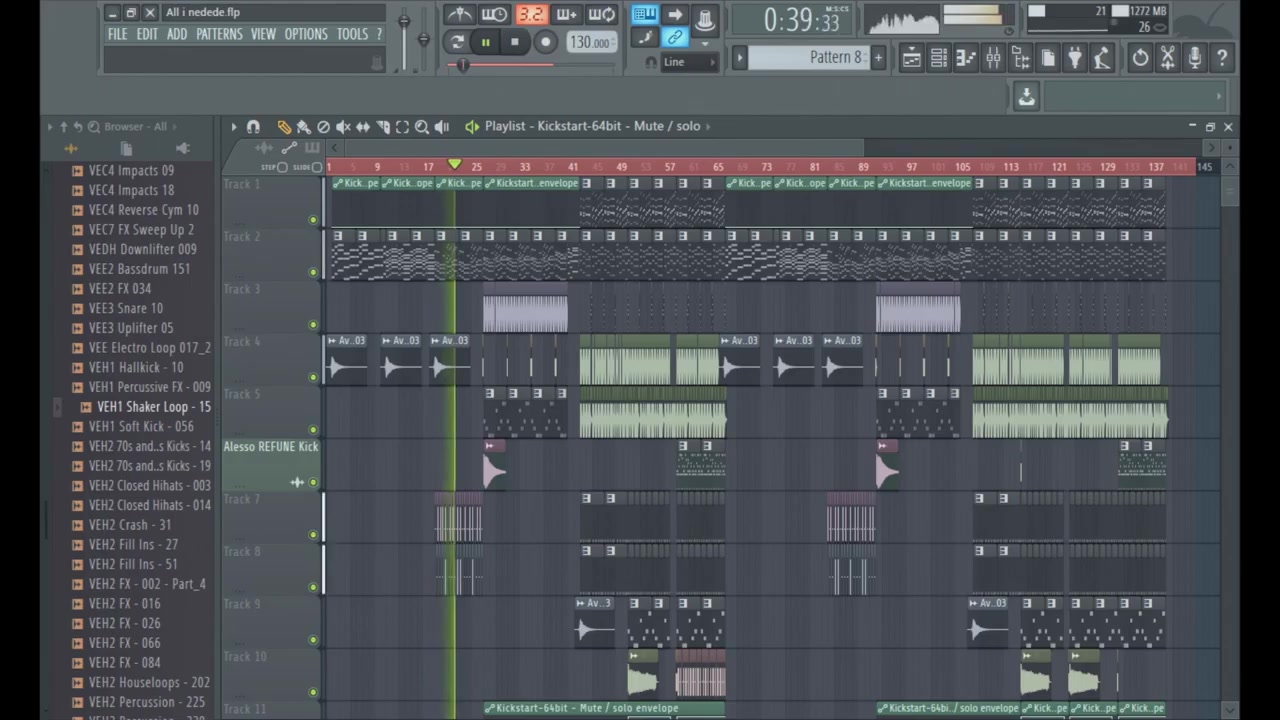The width and height of the screenshot is (1280, 720).
Task: Open the project files copy icon
Action: pos(126,148)
